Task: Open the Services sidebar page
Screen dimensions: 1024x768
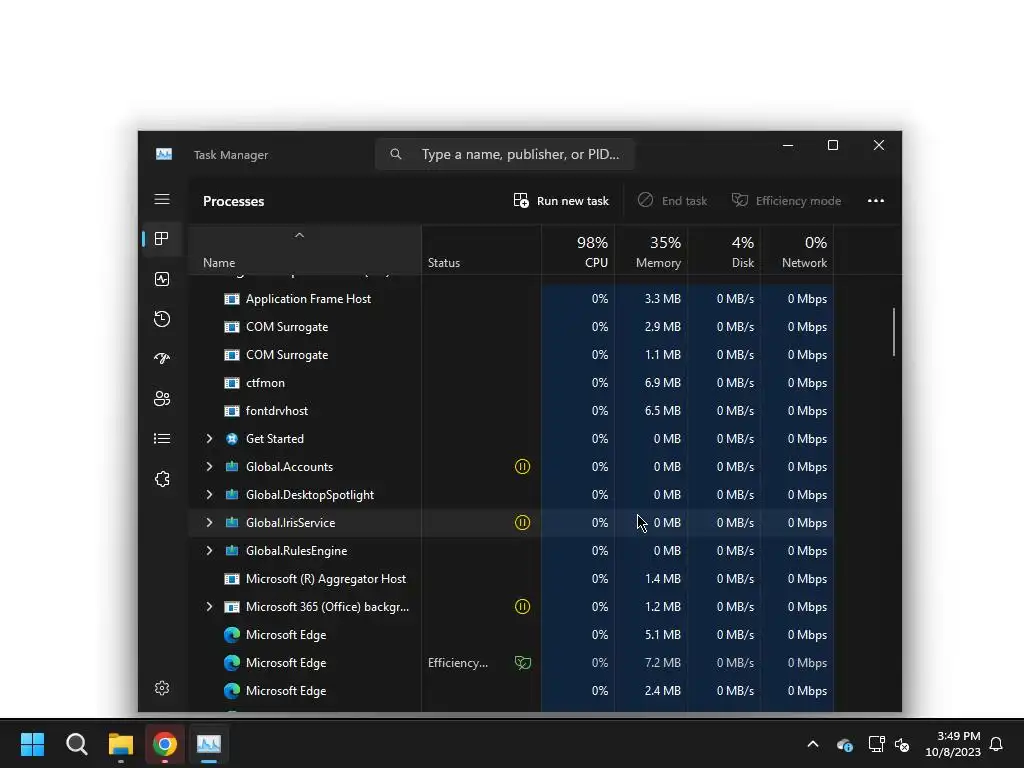Action: [162, 479]
